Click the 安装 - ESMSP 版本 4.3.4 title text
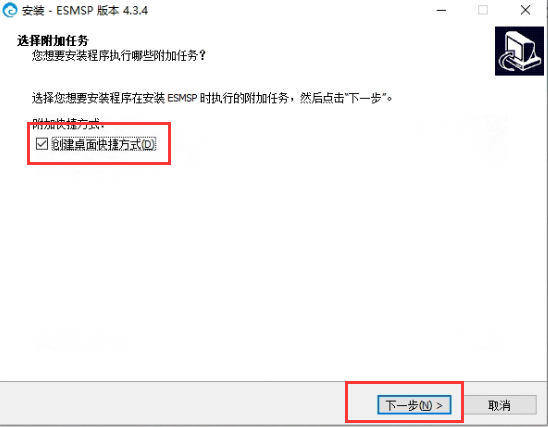This screenshot has width=548, height=427. (x=85, y=11)
